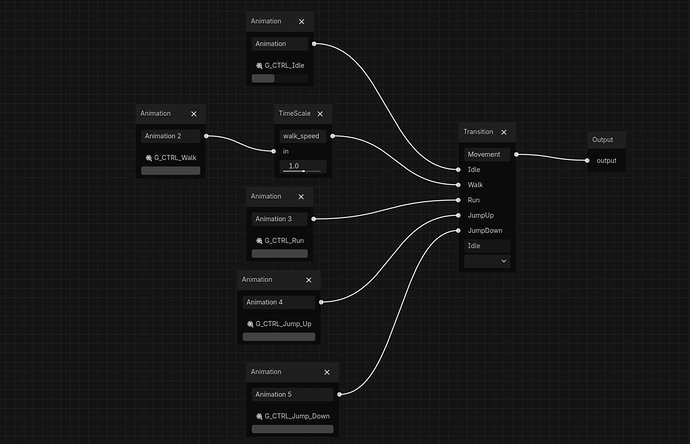
Task: Click the Idle field below JumpDown
Action: (x=487, y=246)
